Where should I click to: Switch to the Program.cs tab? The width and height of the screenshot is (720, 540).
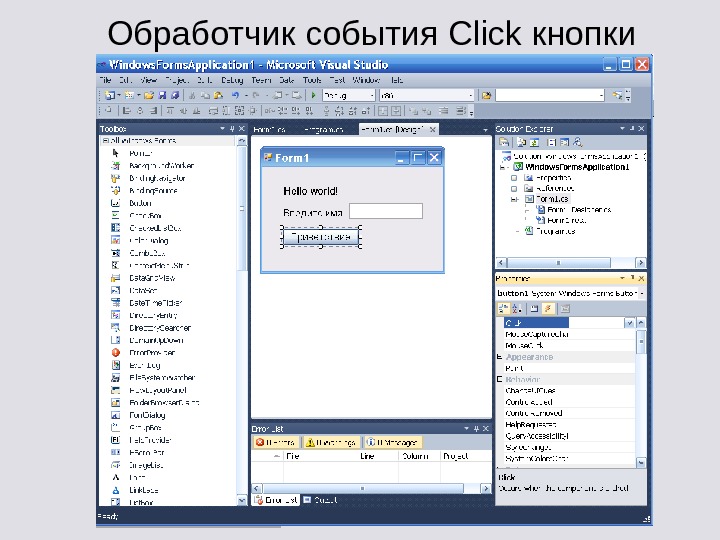[324, 129]
